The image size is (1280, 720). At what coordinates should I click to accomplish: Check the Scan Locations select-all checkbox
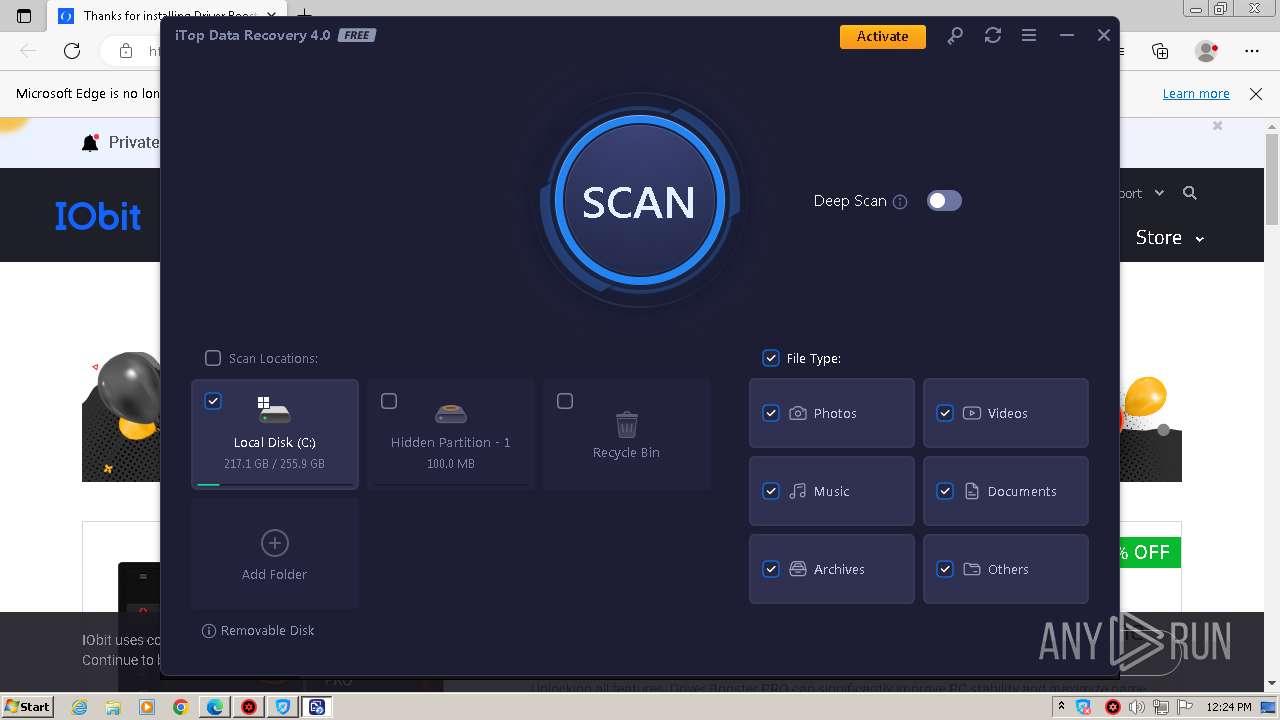[x=213, y=358]
